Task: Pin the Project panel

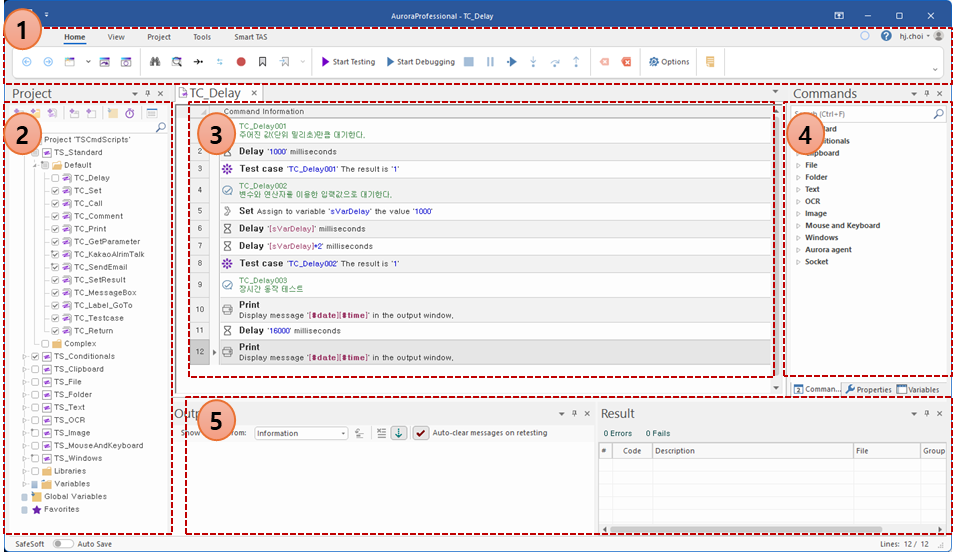Action: click(148, 94)
